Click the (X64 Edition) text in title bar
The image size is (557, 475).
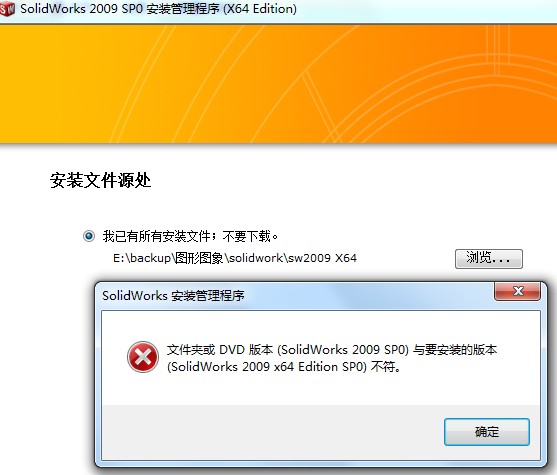pos(260,9)
